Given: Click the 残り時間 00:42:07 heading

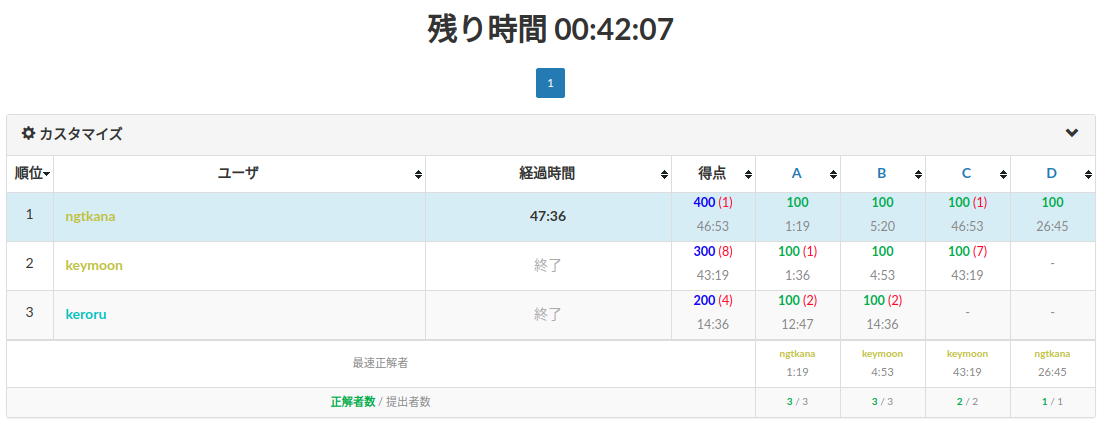Looking at the screenshot, I should pyautogui.click(x=550, y=29).
